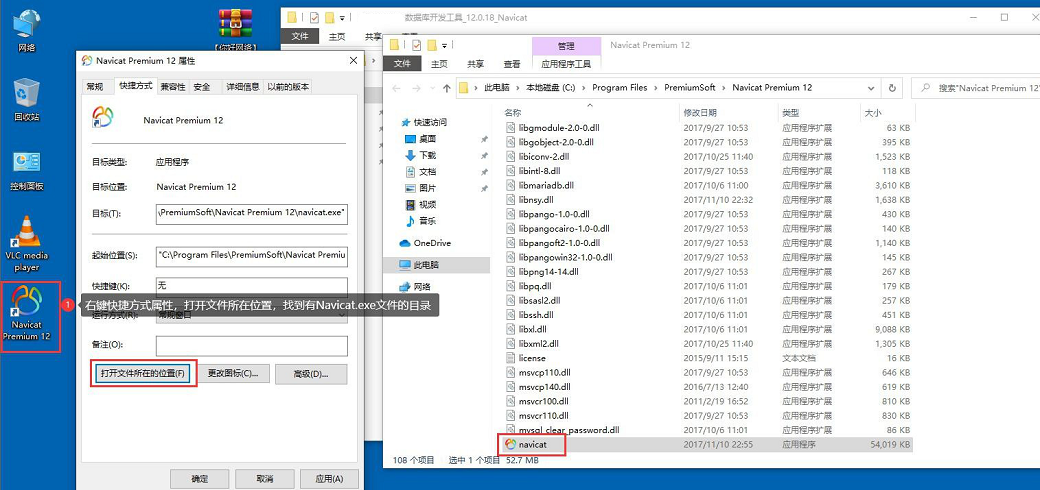Viewport: 1040px width, 490px height.
Task: Sort files by 修改日期 column header
Action: 700,113
